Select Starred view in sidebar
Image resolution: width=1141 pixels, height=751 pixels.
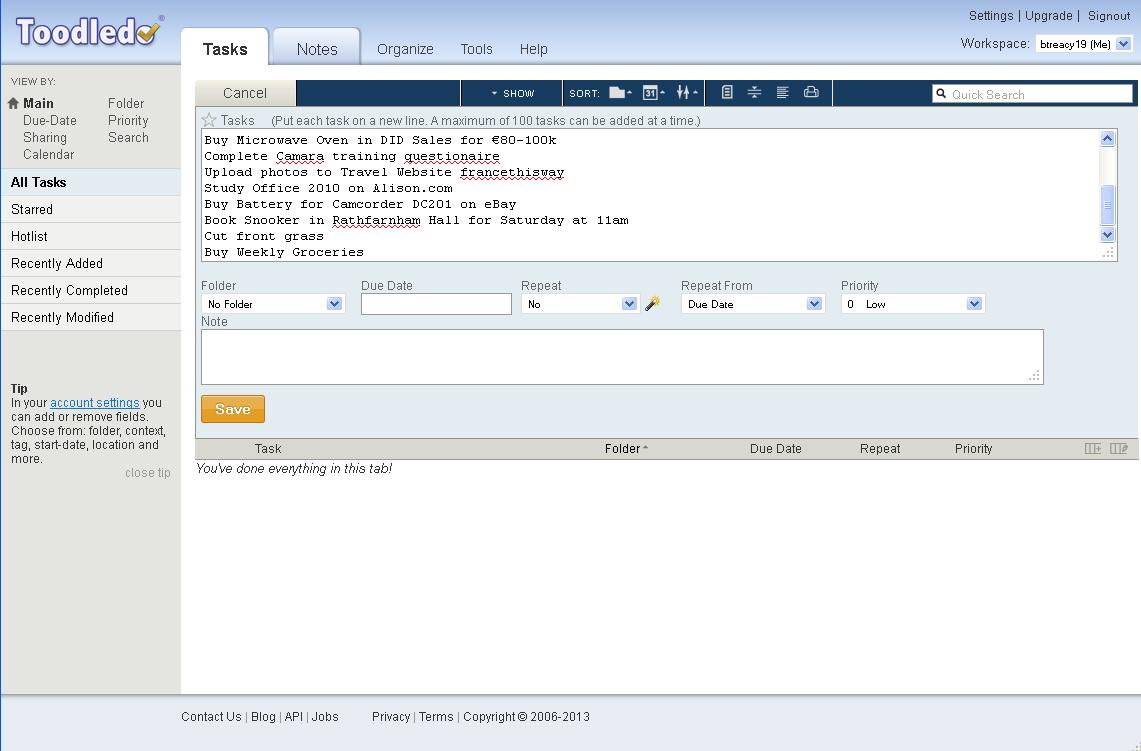(x=91, y=209)
